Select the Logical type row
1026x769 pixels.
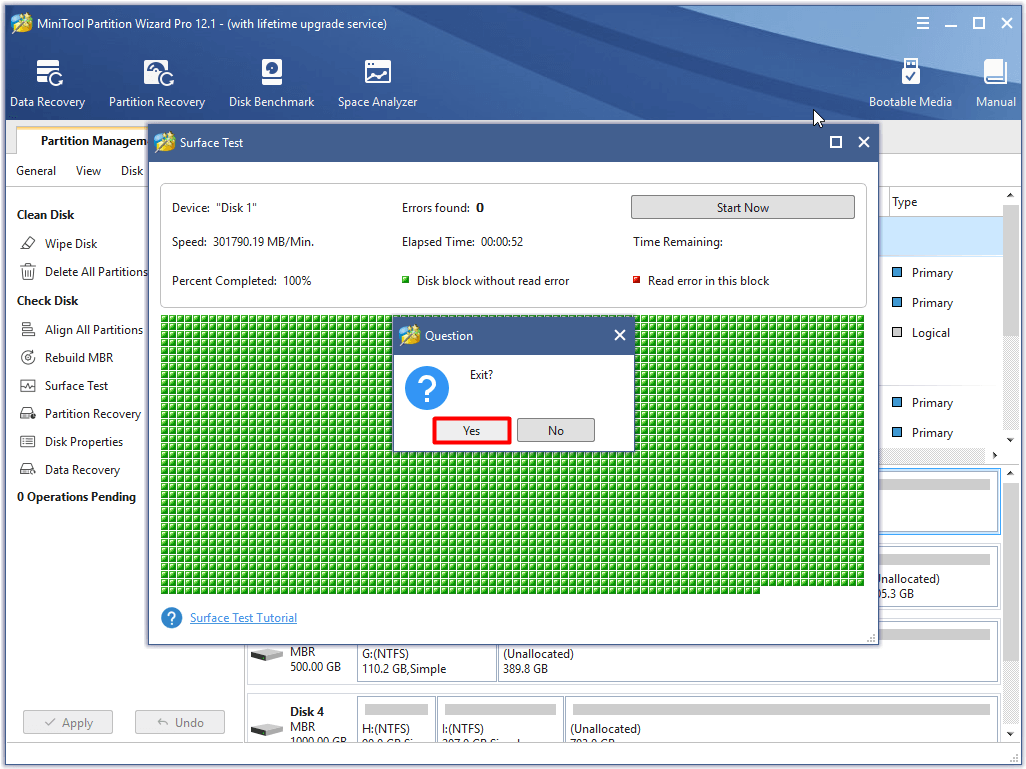pos(930,332)
